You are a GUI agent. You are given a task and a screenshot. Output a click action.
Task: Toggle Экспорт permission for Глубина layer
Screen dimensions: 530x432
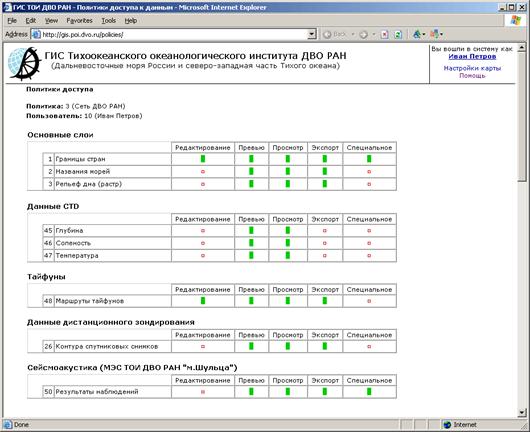tap(324, 231)
